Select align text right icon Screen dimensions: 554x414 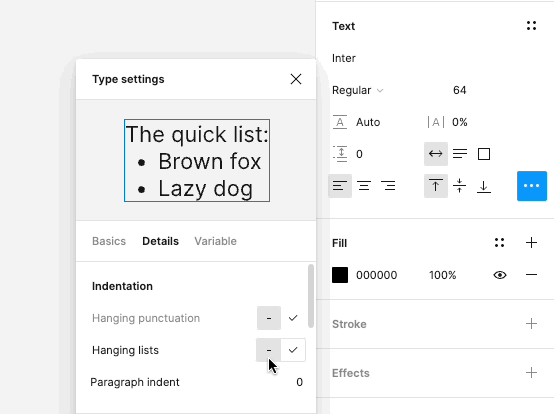click(388, 186)
